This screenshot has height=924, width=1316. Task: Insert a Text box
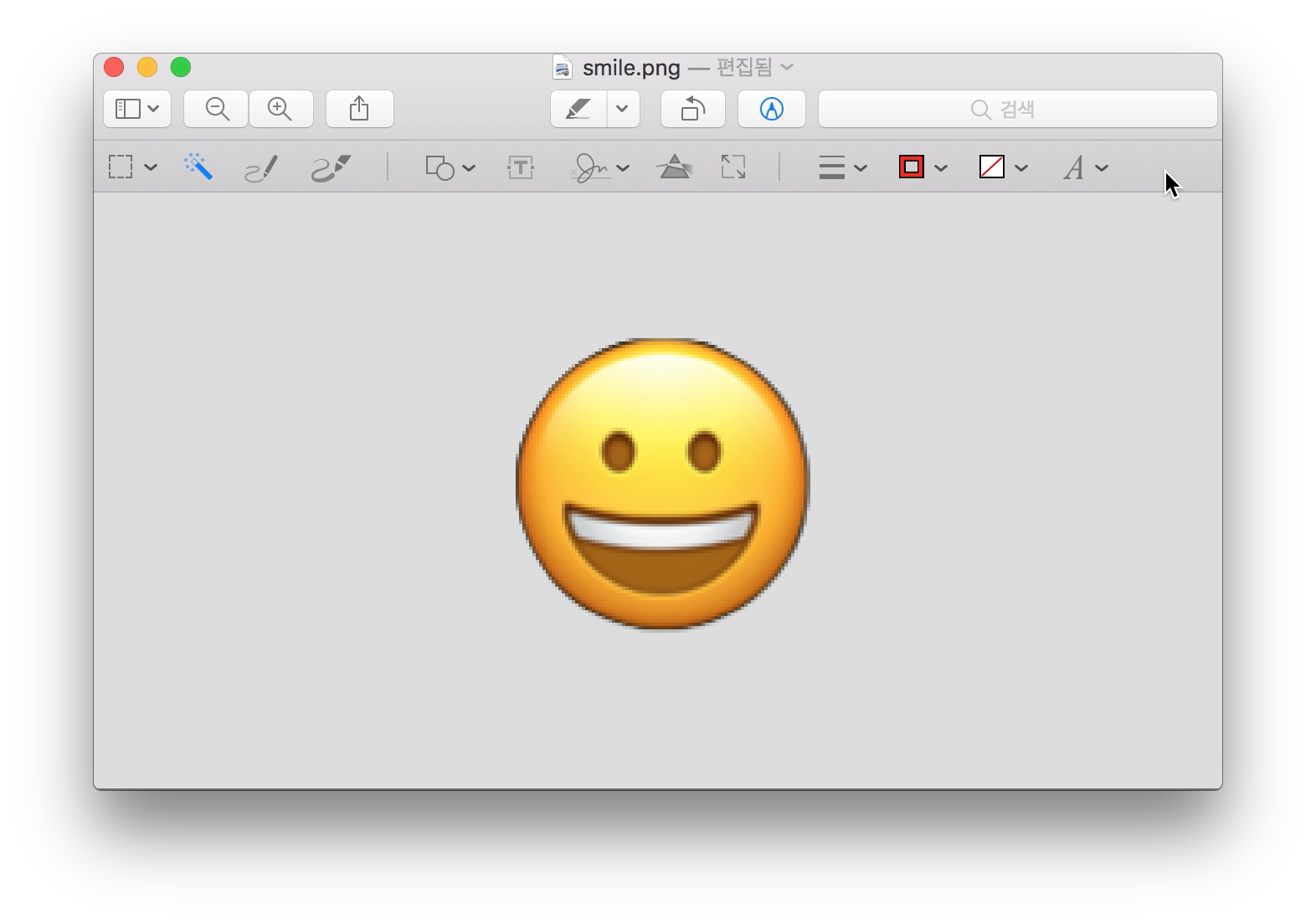tap(521, 167)
